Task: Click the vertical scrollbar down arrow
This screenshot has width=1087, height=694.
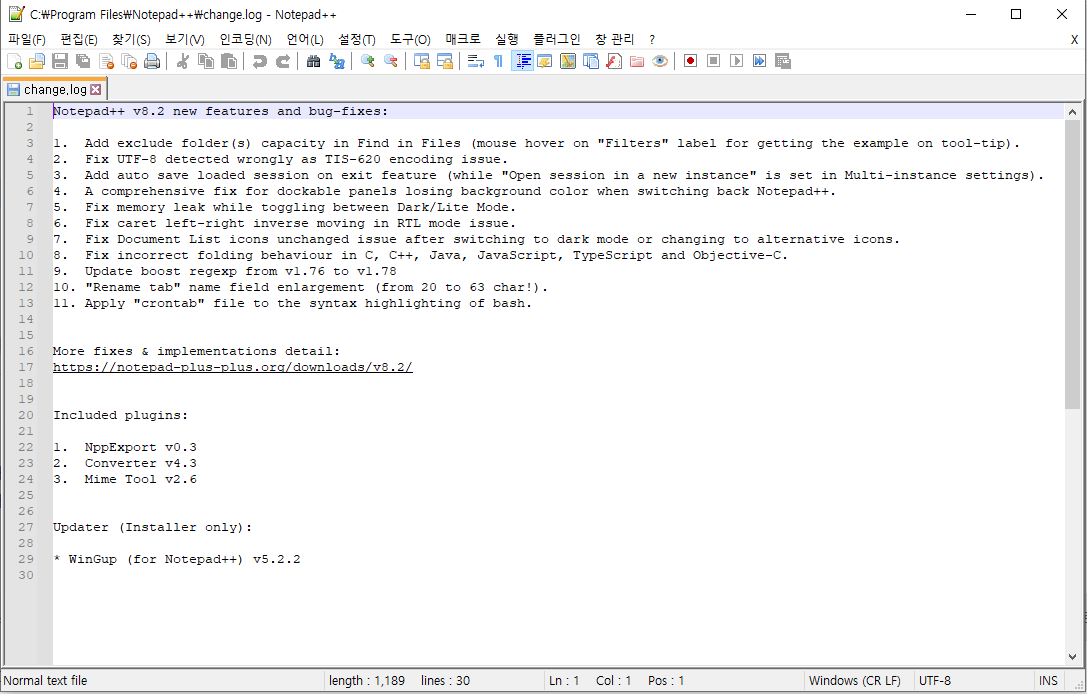Action: (x=1072, y=657)
